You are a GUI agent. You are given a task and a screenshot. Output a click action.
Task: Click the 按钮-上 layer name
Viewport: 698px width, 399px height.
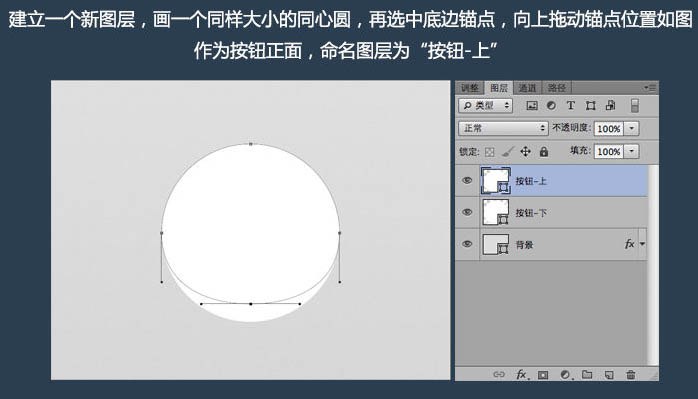(x=531, y=181)
